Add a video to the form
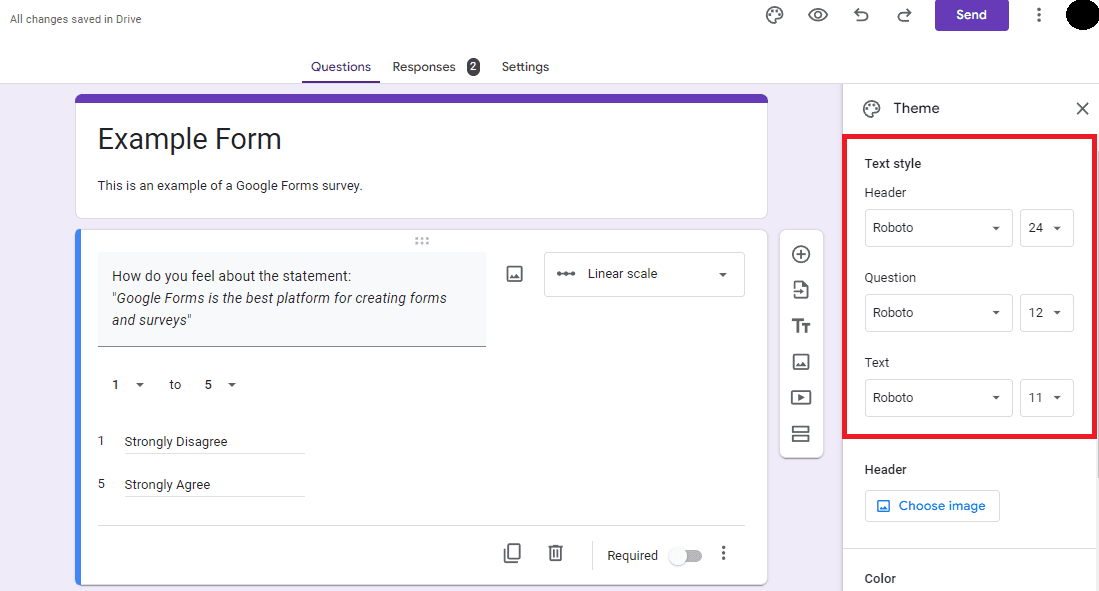Image resolution: width=1099 pixels, height=591 pixels. [x=801, y=398]
